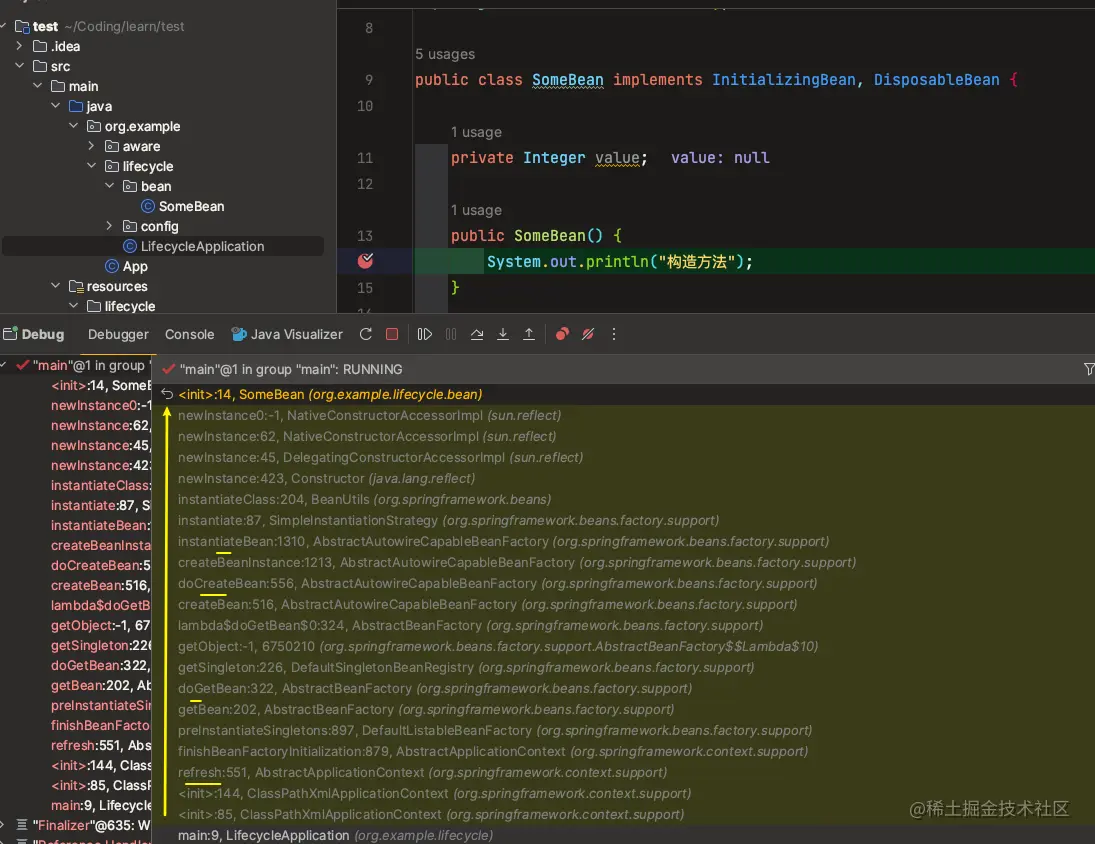Collapse the resources folder
This screenshot has width=1095, height=844.
pyautogui.click(x=56, y=286)
